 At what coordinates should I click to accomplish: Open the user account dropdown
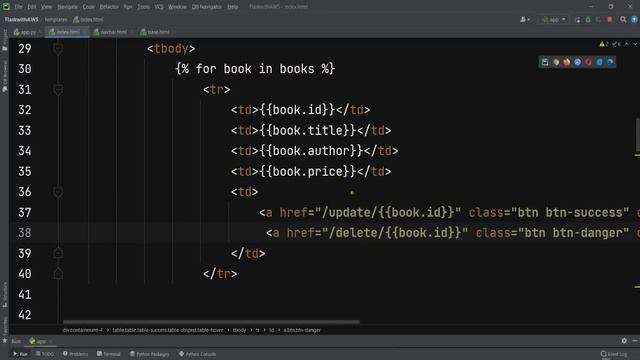(x=525, y=20)
